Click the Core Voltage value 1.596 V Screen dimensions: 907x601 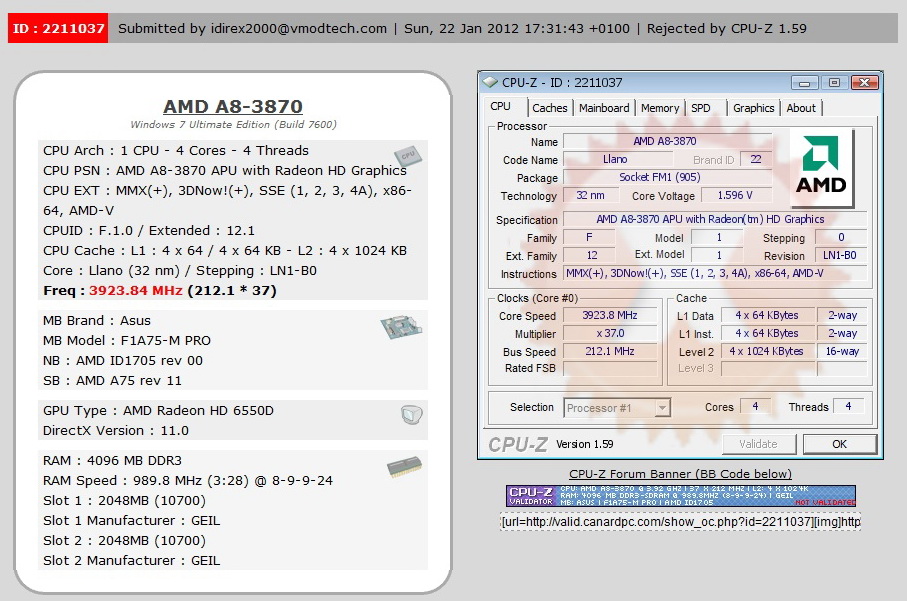tap(736, 196)
